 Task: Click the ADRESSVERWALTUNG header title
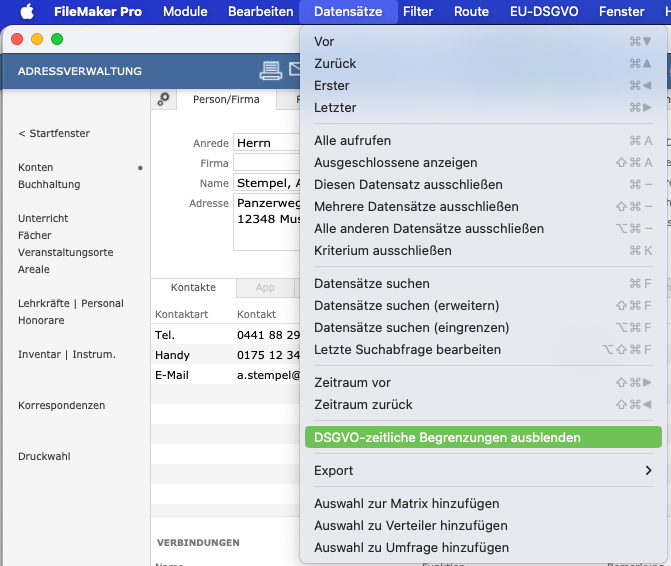point(80,71)
